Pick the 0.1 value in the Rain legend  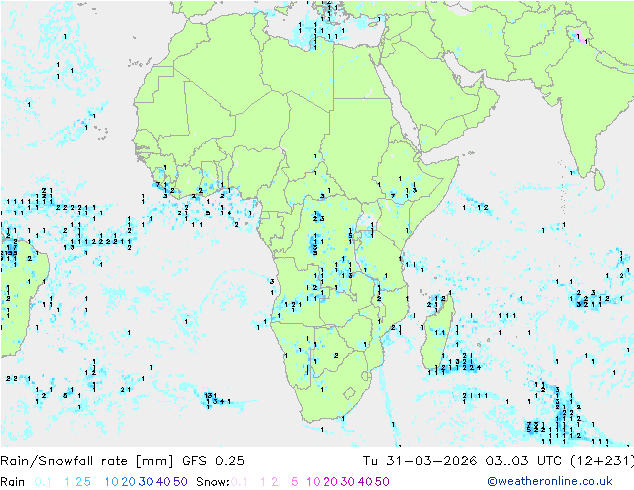tap(43, 482)
